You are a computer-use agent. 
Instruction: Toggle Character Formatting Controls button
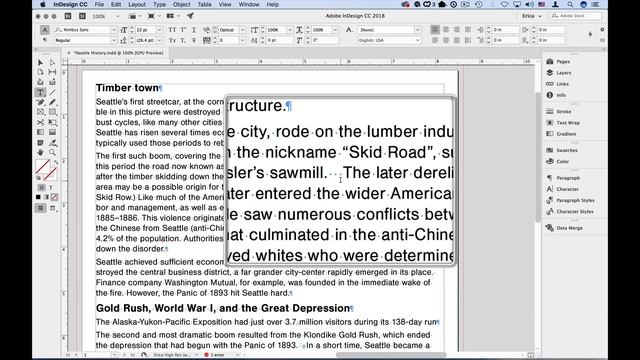45,30
